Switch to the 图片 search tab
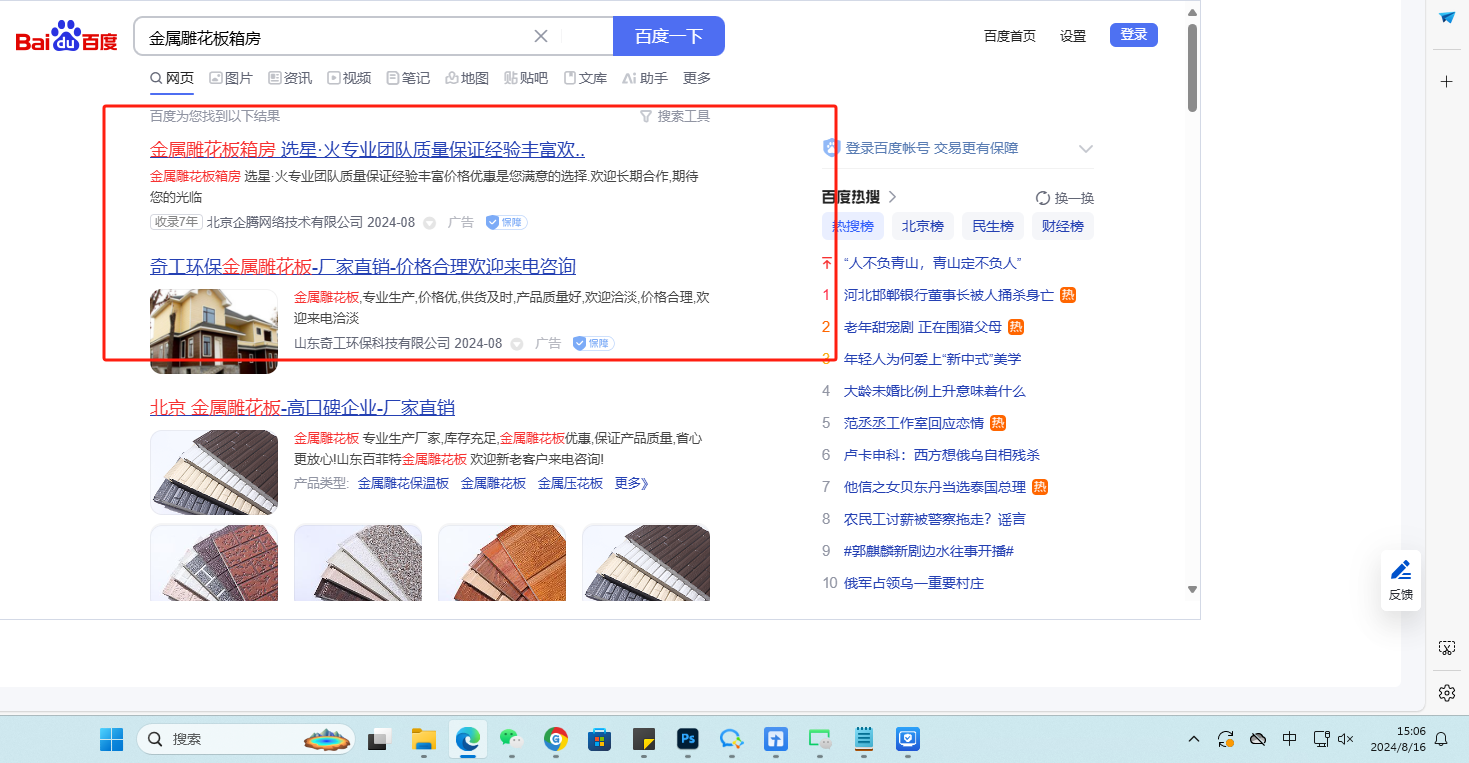This screenshot has width=1469, height=763. point(231,78)
